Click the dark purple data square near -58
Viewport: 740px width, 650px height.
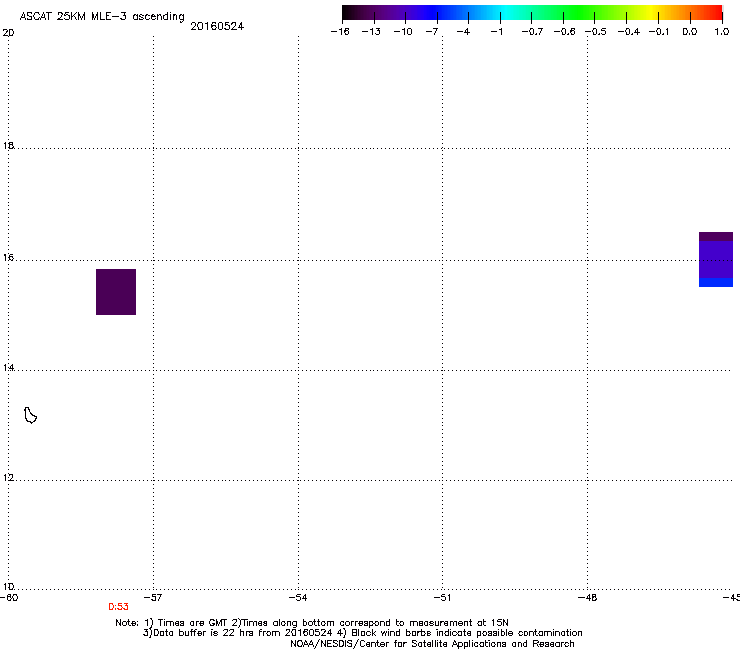pos(116,292)
